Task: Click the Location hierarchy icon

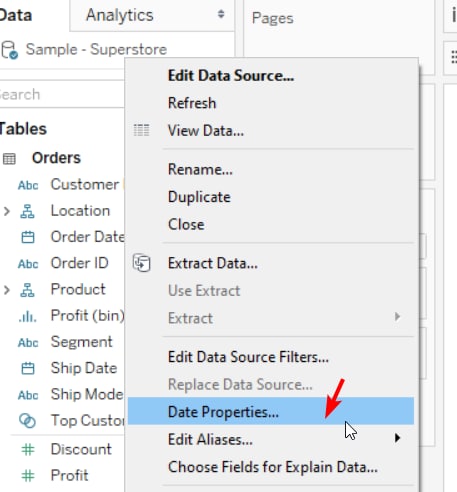Action: [x=27, y=211]
